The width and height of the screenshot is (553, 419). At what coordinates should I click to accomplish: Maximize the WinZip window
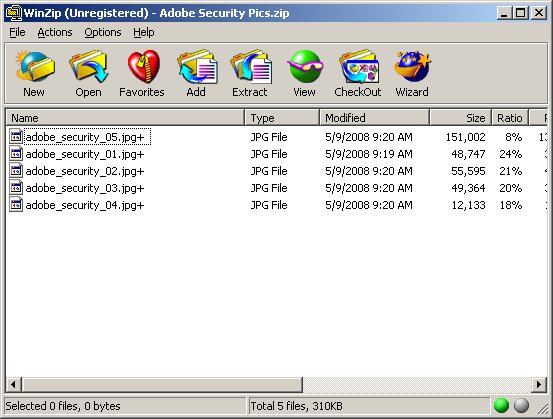(521, 13)
